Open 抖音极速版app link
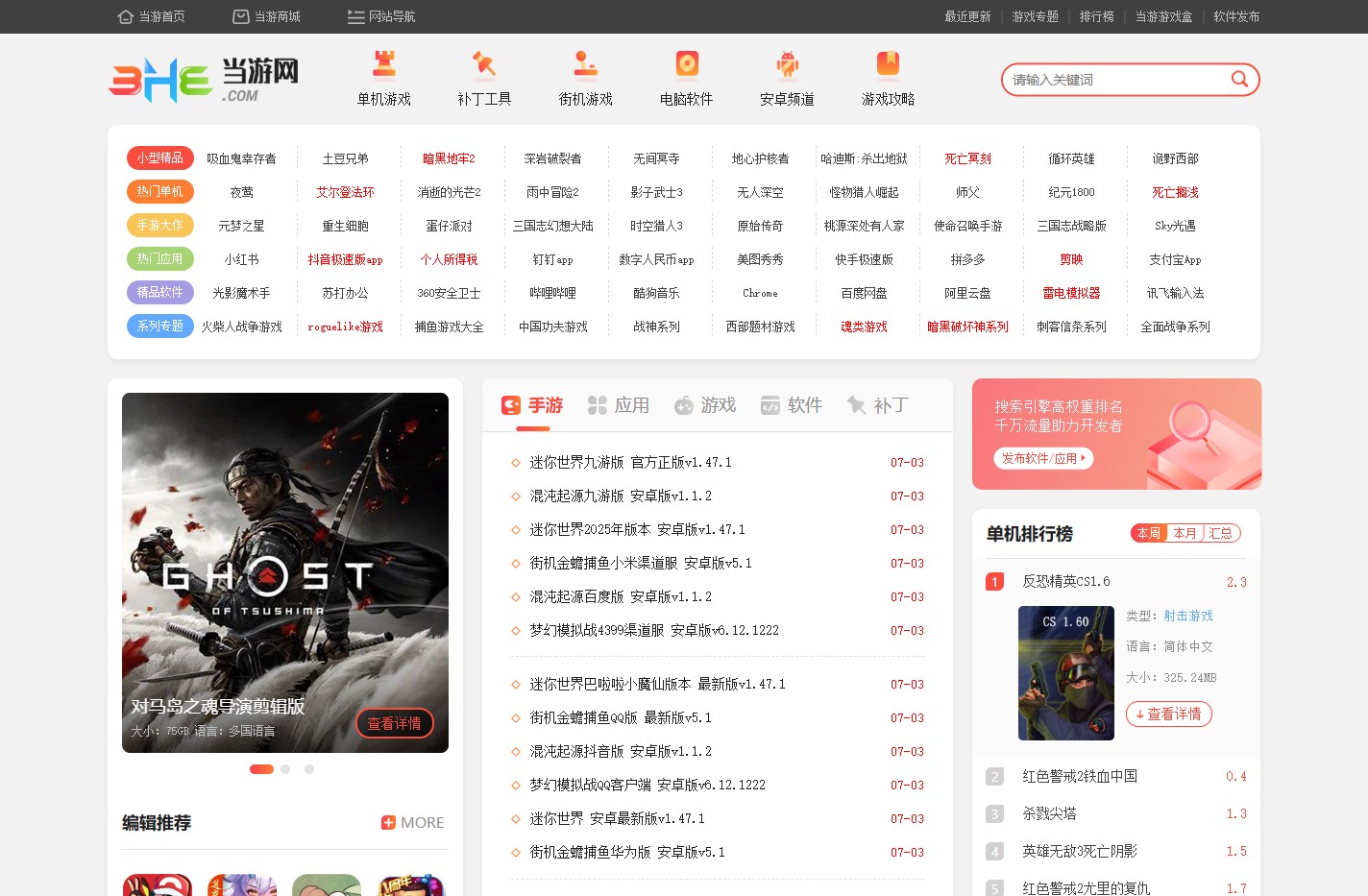The height and width of the screenshot is (896, 1368). (x=345, y=259)
